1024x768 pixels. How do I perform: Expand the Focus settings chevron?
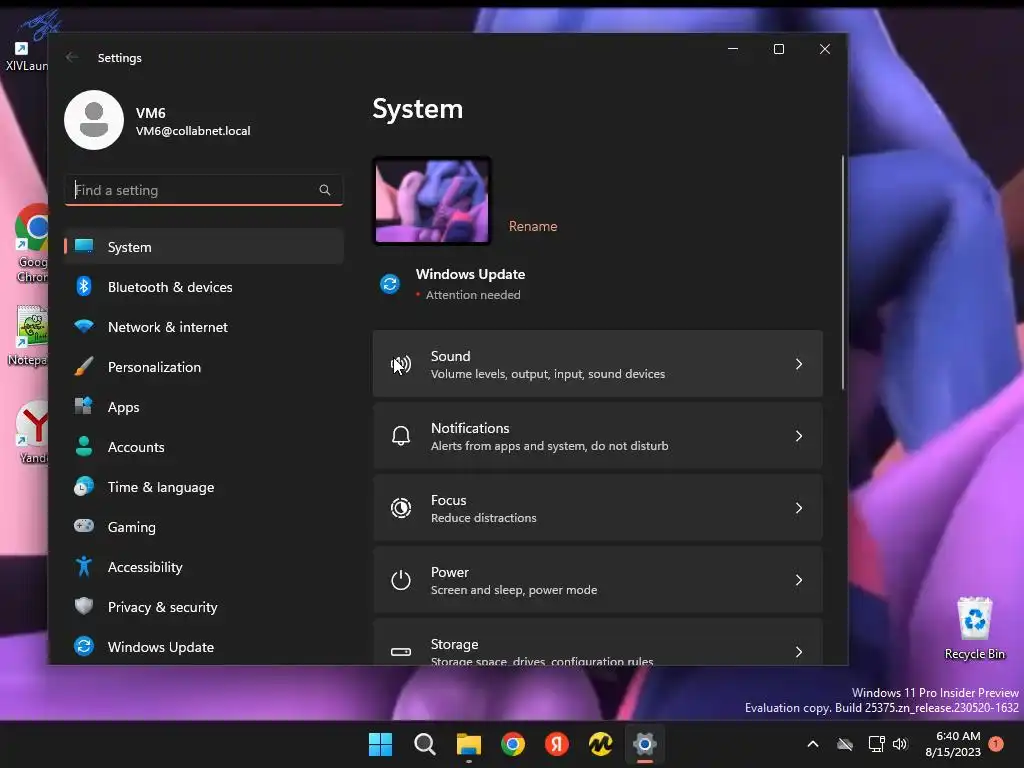point(799,507)
